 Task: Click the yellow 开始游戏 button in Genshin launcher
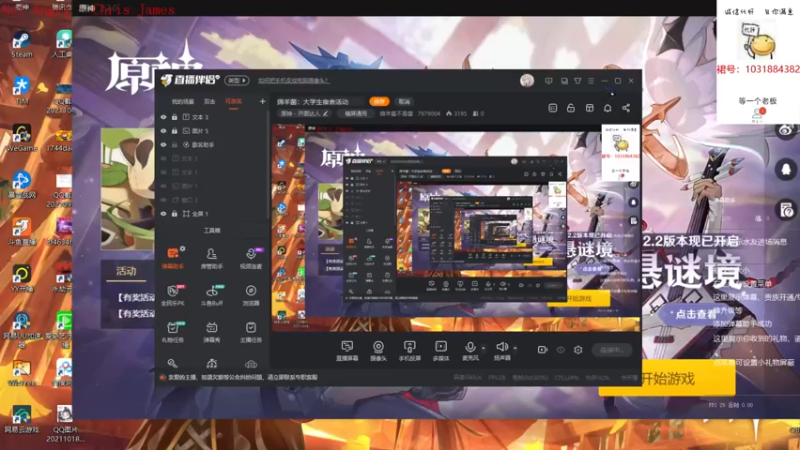point(667,378)
